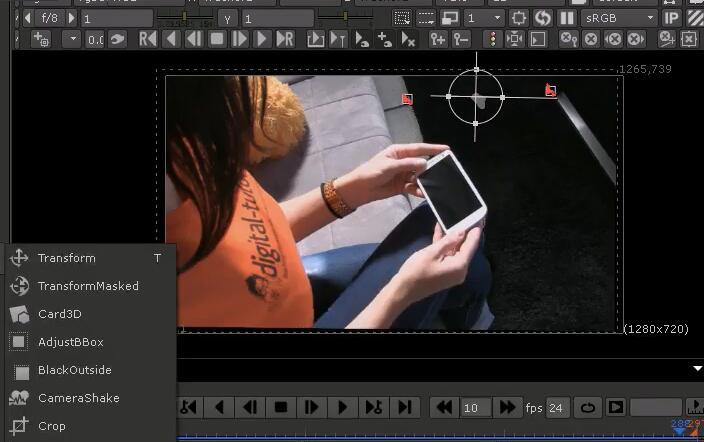Select CameraShake from the node menu
The height and width of the screenshot is (442, 704).
click(90, 398)
